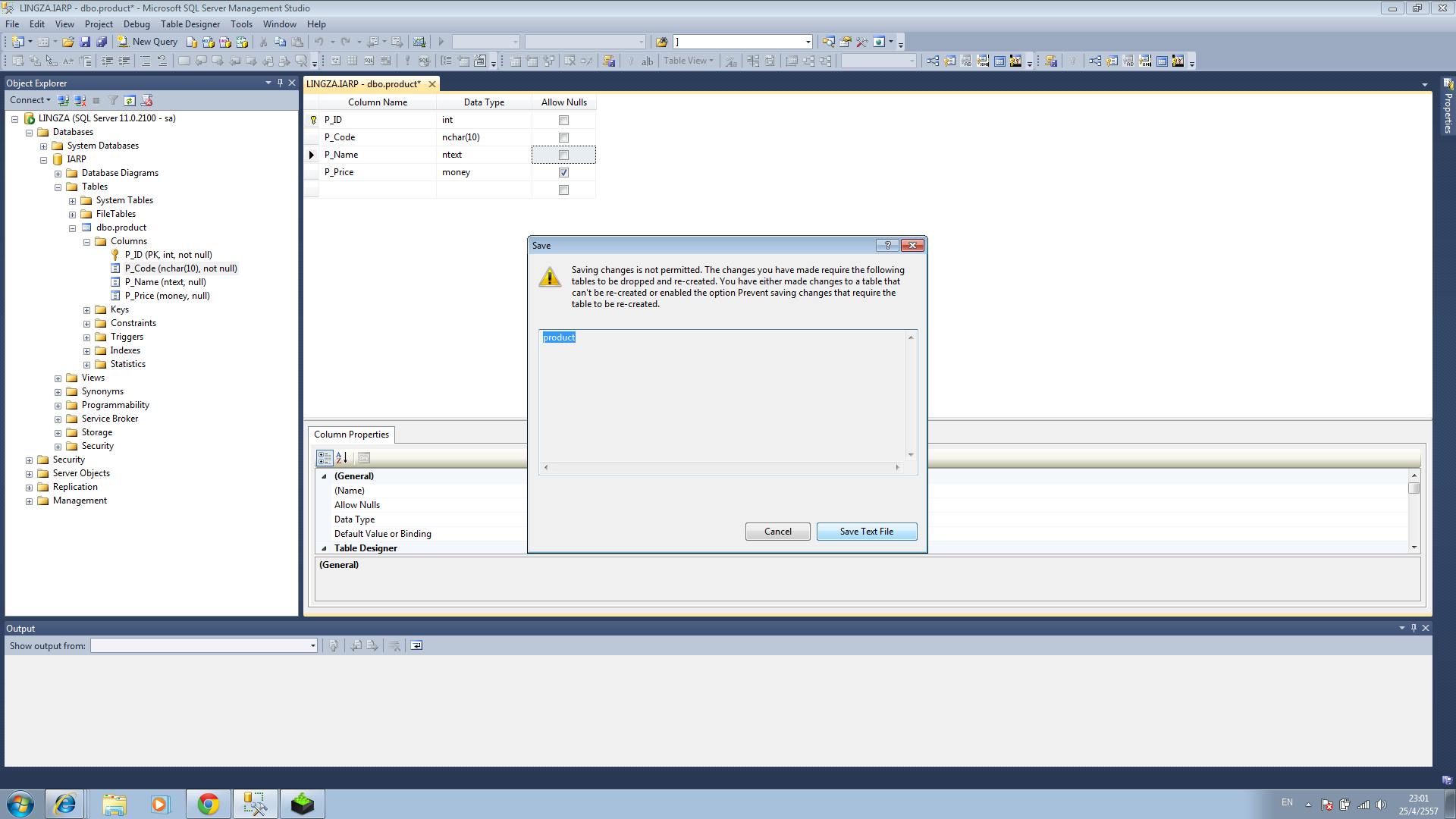Select the Server Objects node
Viewport: 1456px width, 819px height.
pos(81,473)
